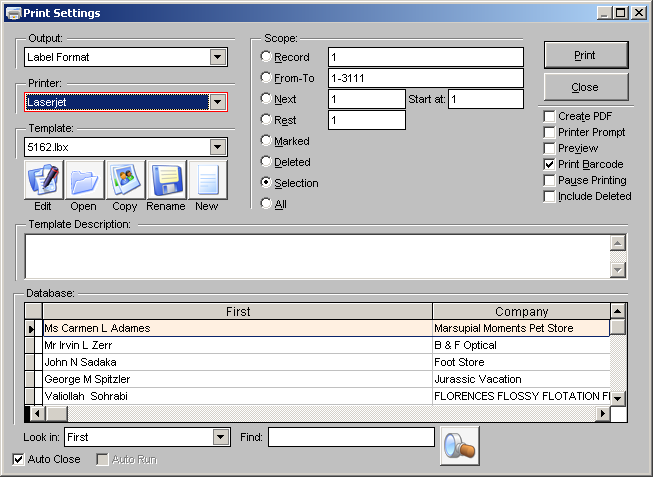Click the database horizontal scrollbar right arrow
The height and width of the screenshot is (477, 653).
pos(602,413)
